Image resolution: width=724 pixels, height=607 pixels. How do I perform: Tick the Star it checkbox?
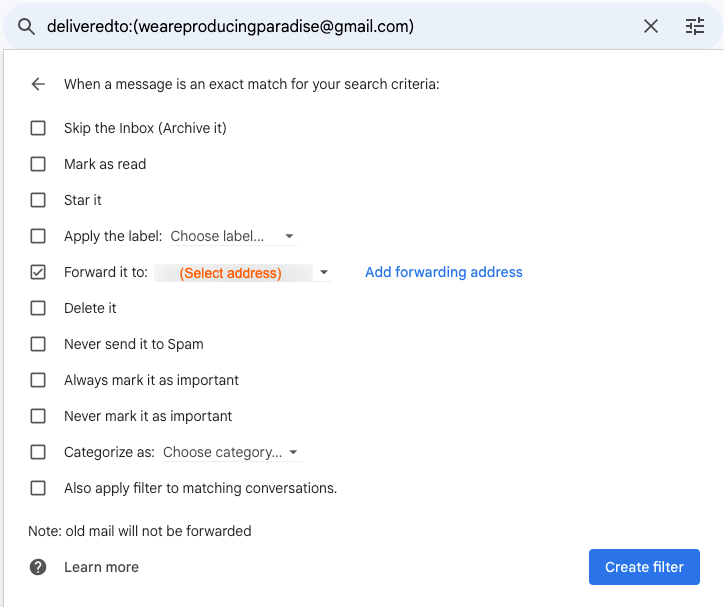[38, 200]
